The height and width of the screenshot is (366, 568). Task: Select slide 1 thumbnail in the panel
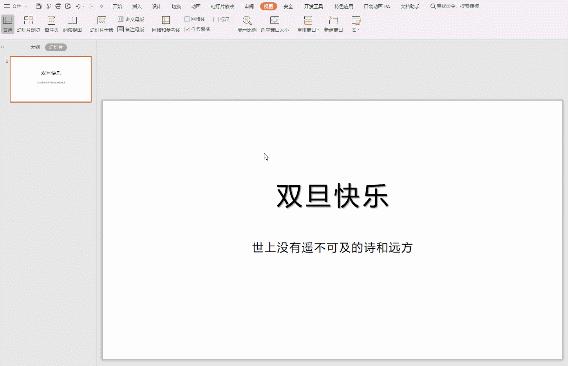click(51, 79)
